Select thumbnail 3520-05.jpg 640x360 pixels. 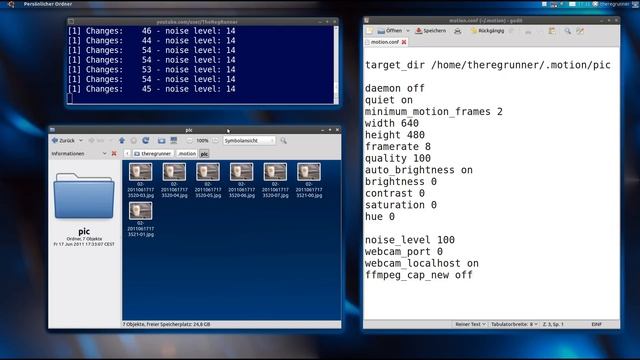(x=208, y=180)
